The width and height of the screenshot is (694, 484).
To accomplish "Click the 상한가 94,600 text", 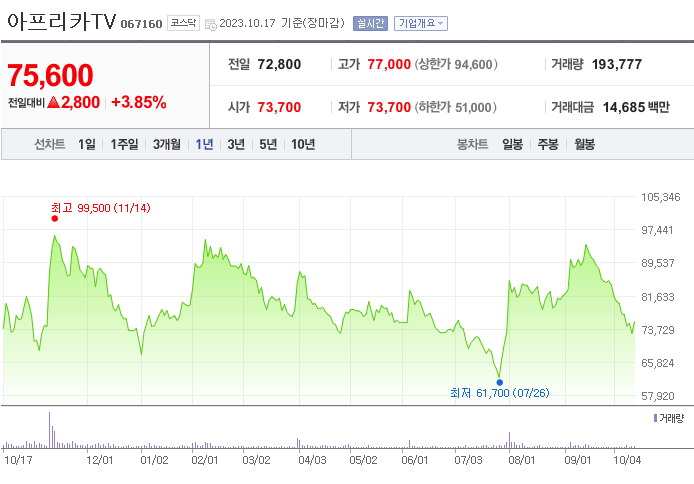I will point(456,65).
